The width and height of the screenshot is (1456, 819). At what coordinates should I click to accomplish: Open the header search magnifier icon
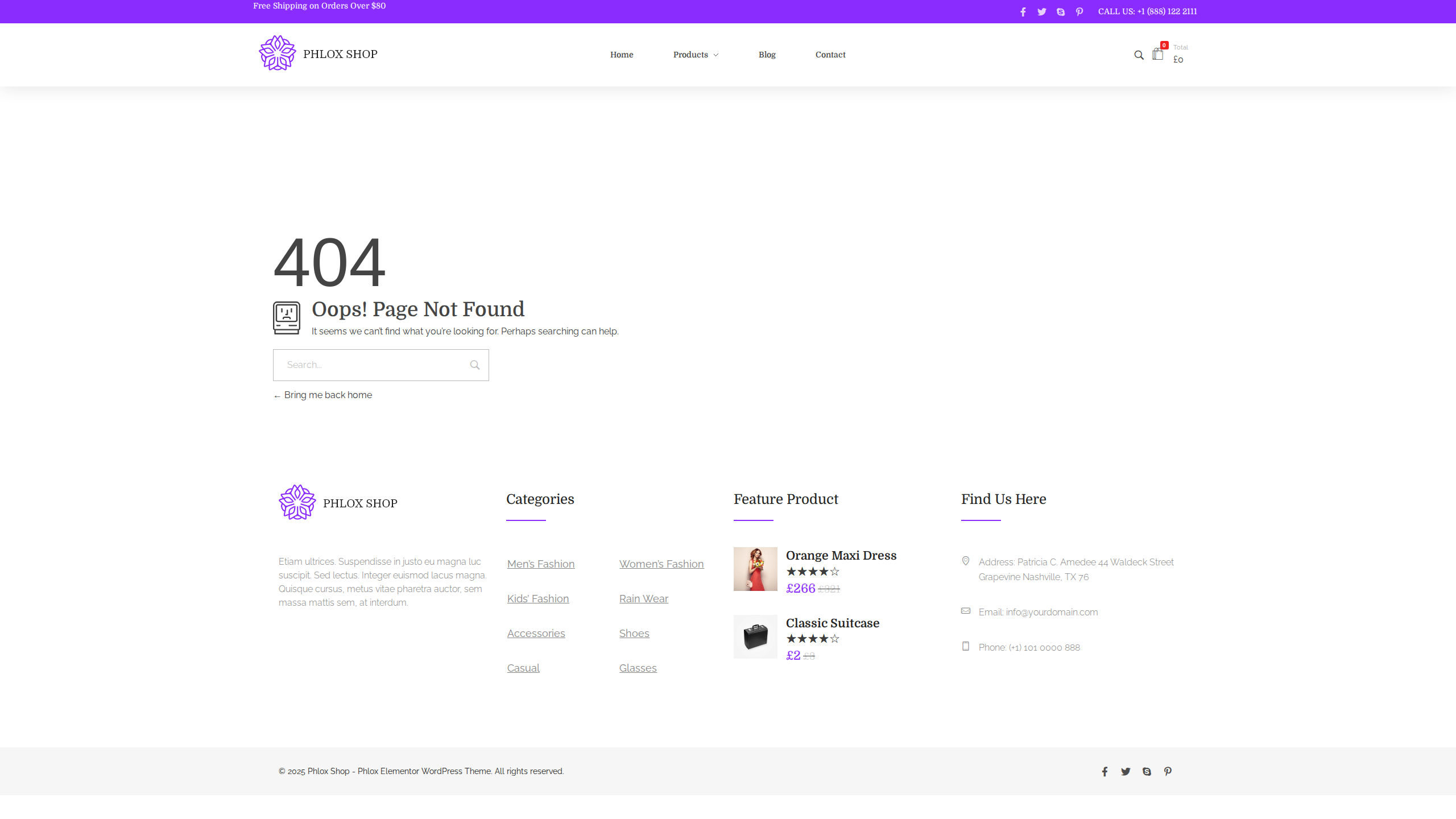point(1139,55)
